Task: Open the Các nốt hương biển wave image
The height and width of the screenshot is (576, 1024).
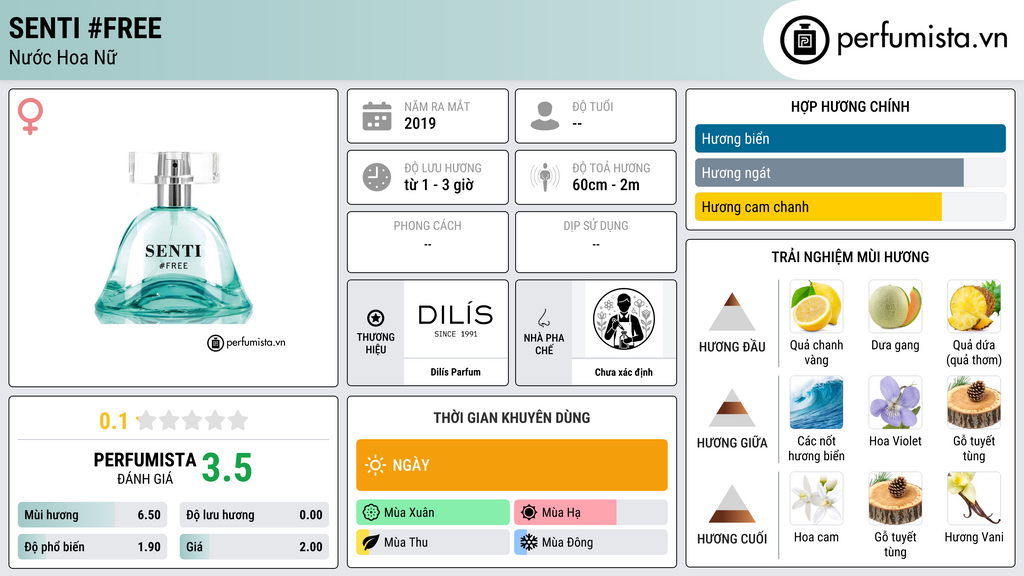Action: pos(816,402)
